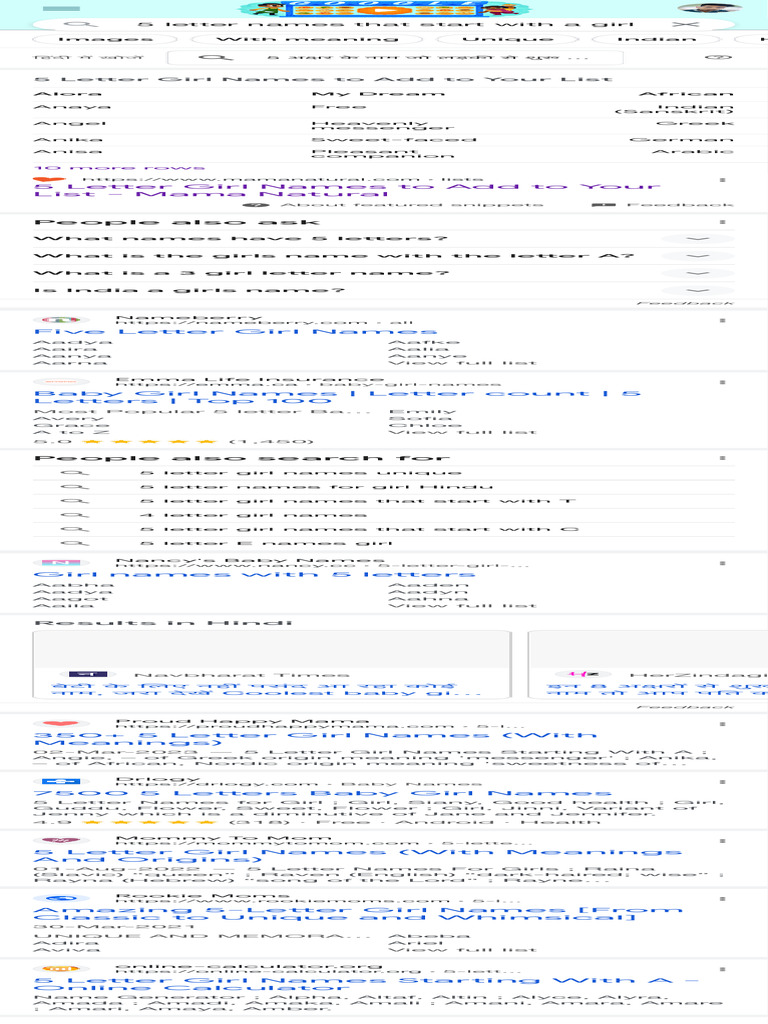The image size is (768, 1024).
Task: Click the Nancy's Baby Names favicon
Action: (x=61, y=562)
